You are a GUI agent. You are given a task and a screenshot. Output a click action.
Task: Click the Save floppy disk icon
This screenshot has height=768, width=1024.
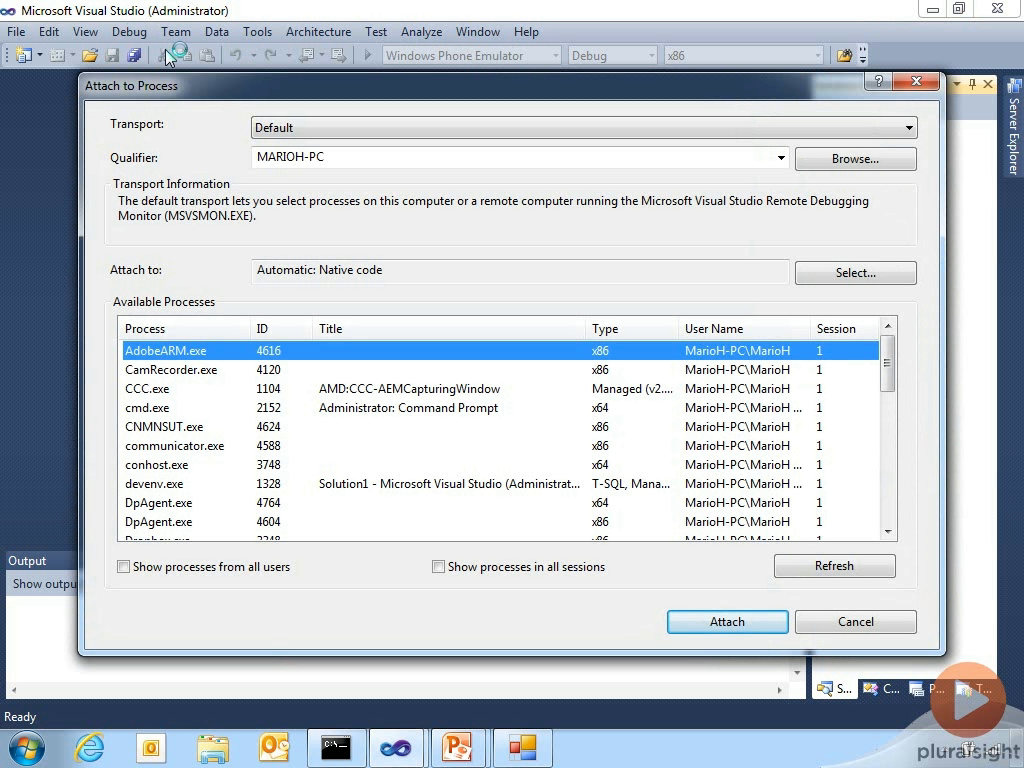[x=112, y=56]
